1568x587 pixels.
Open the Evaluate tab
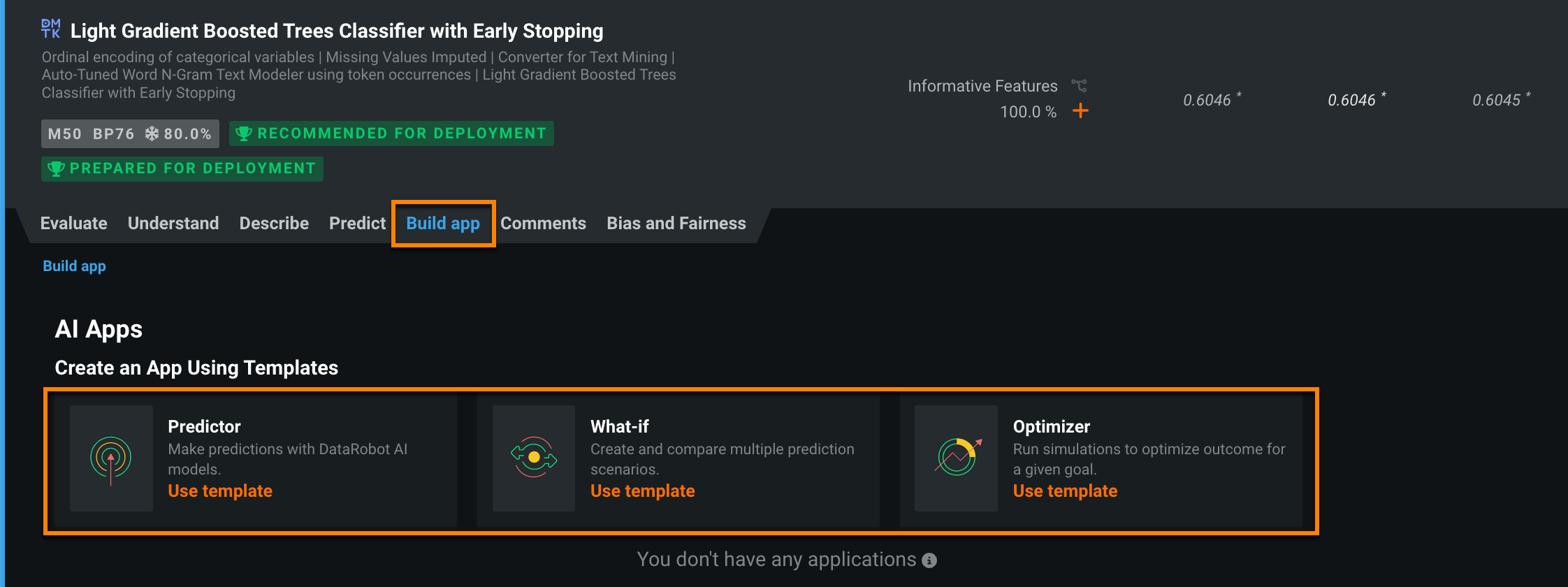pos(74,224)
